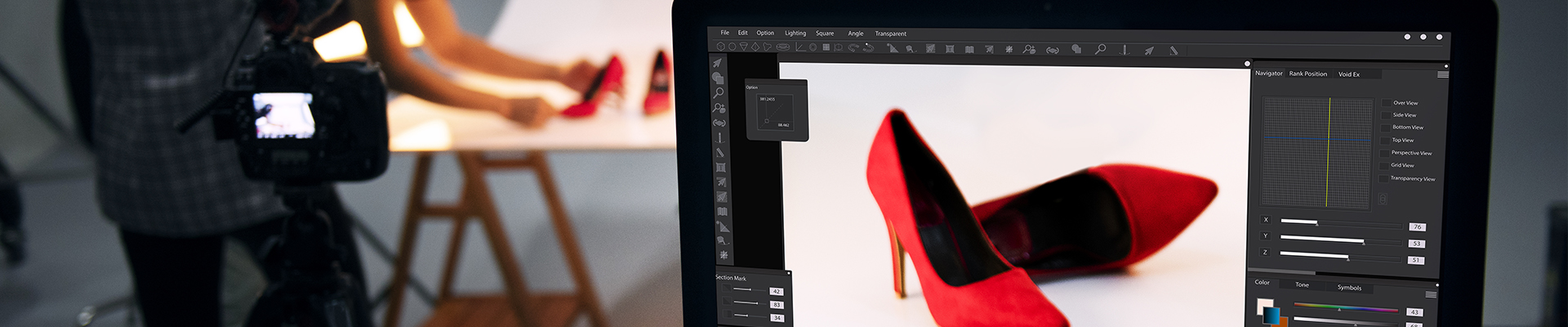Enable the Transparency View checkbox
The height and width of the screenshot is (327, 1568).
pyautogui.click(x=1383, y=178)
